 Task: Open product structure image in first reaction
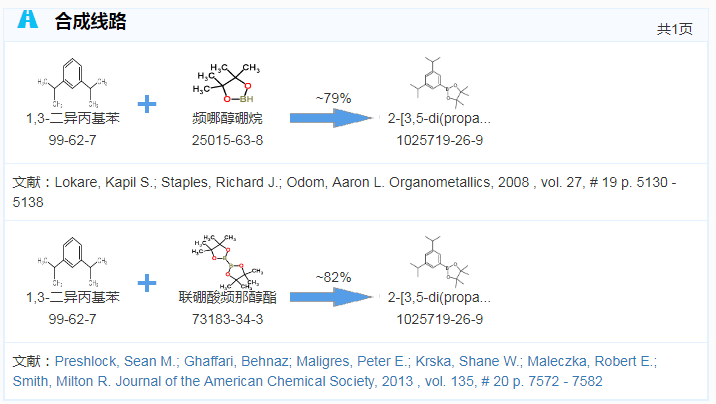(439, 83)
